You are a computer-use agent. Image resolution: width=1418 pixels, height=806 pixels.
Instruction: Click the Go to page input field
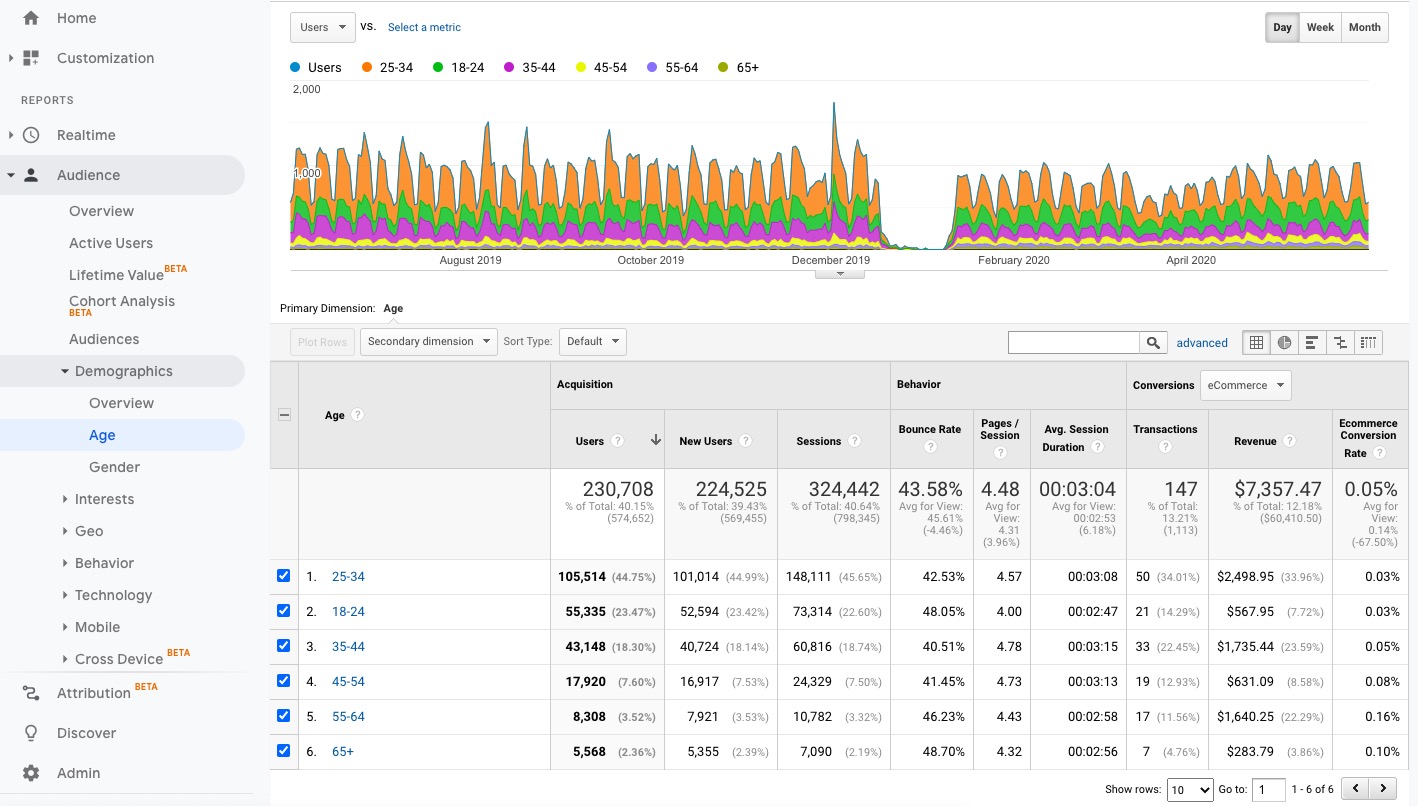click(1268, 789)
